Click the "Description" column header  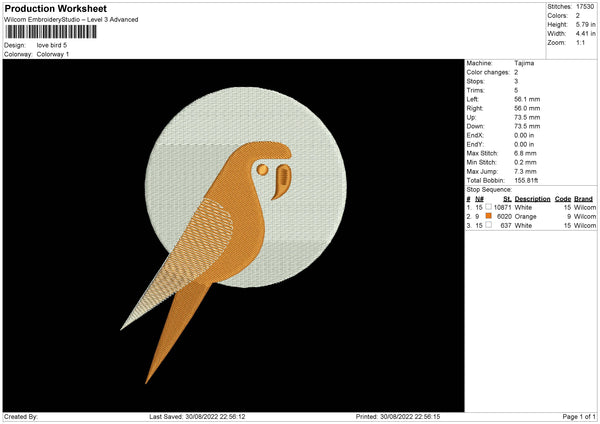(533, 199)
